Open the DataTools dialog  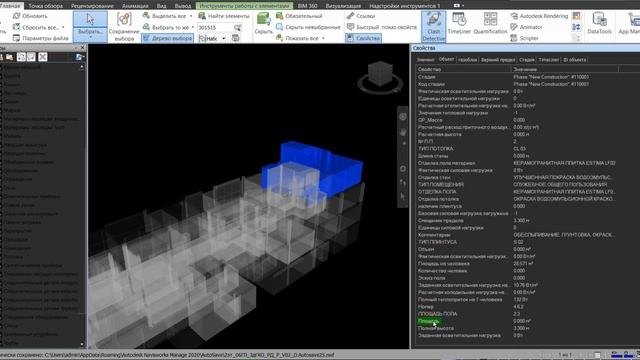click(599, 23)
